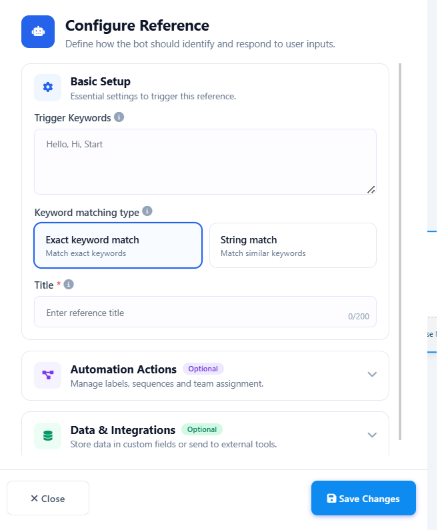Click the Data & Integrations heading
Viewport: 437px width, 531px height.
click(x=123, y=430)
